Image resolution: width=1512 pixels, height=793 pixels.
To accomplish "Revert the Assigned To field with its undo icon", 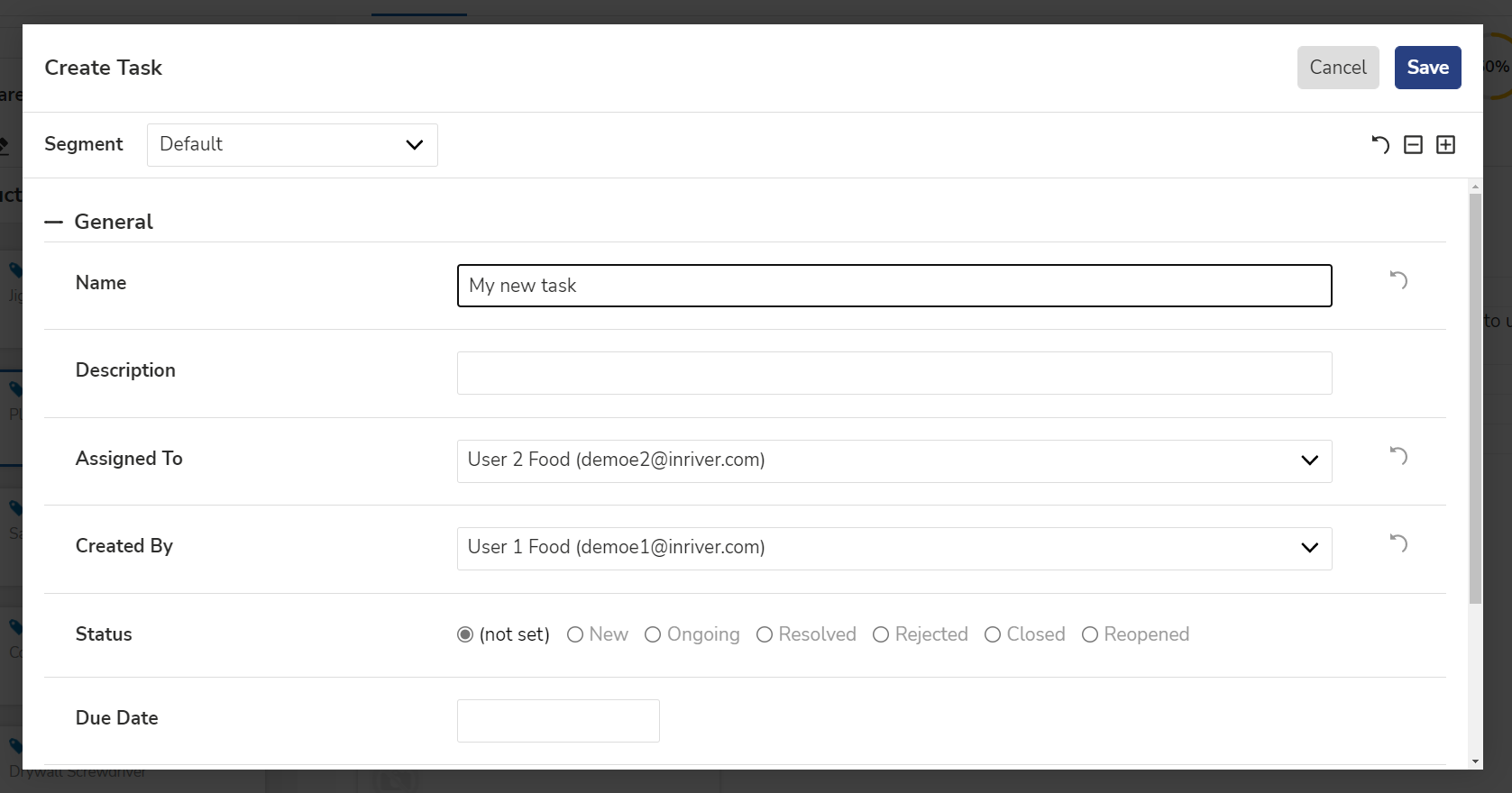I will [x=1398, y=456].
